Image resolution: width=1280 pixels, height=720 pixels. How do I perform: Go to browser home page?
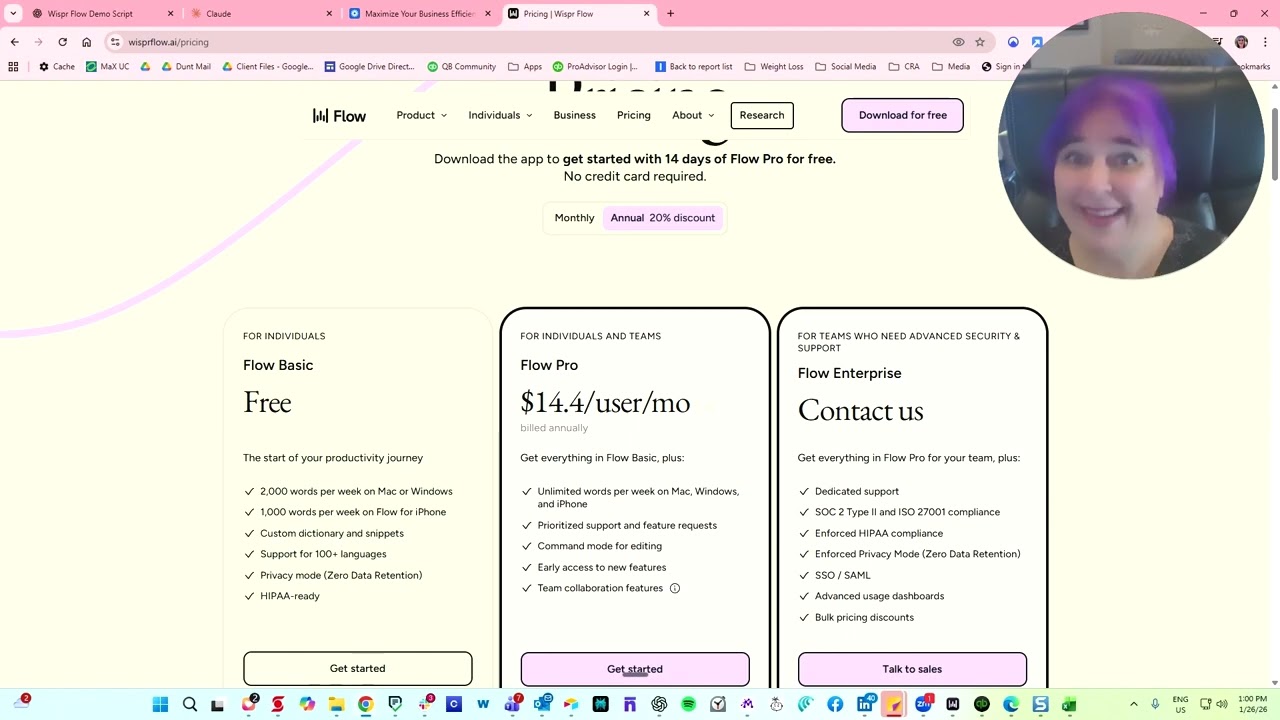[86, 42]
